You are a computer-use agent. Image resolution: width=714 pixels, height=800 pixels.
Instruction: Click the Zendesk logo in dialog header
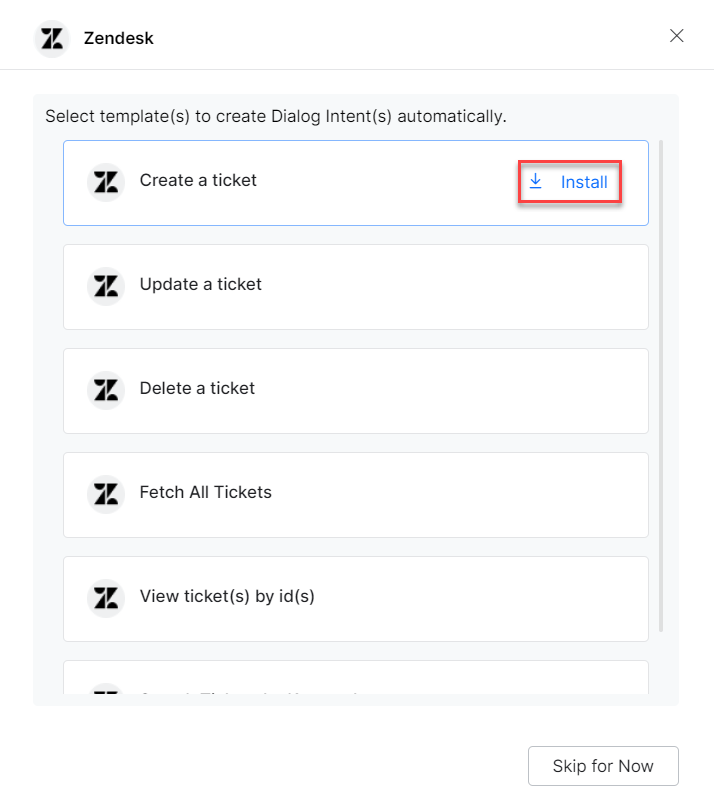pos(51,39)
